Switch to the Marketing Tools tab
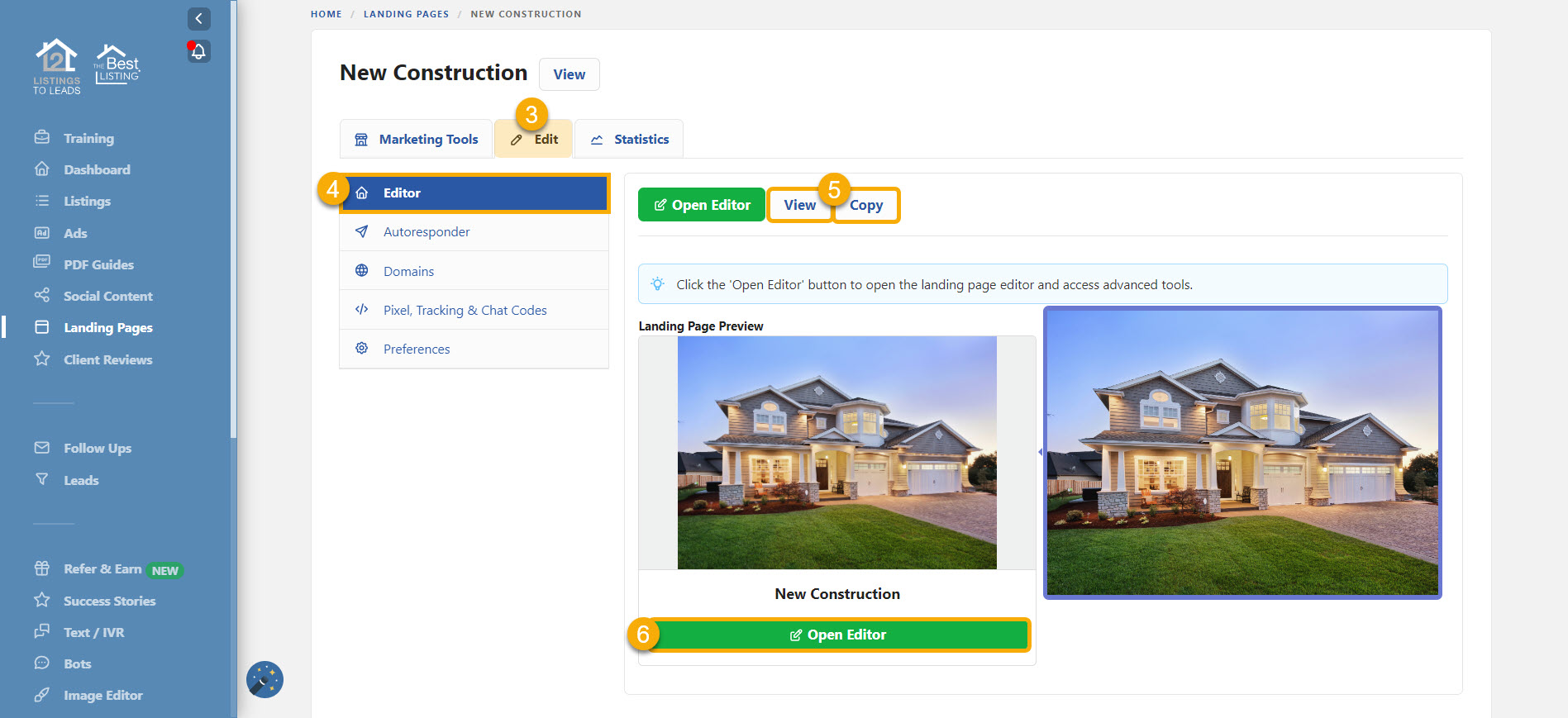Viewport: 1568px width, 718px height. click(417, 139)
